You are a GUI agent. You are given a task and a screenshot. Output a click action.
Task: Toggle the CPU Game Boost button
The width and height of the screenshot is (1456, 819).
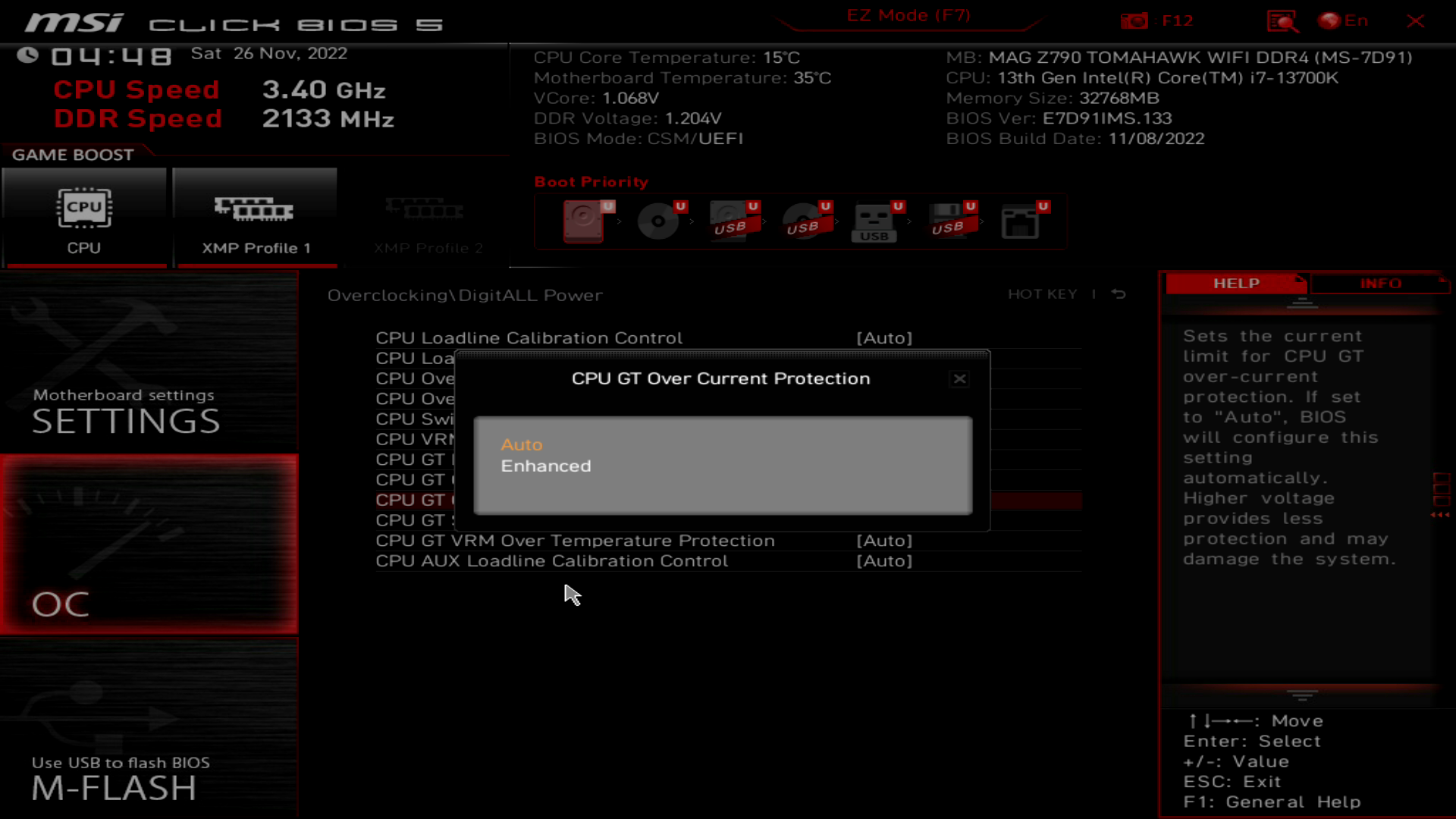pyautogui.click(x=84, y=218)
